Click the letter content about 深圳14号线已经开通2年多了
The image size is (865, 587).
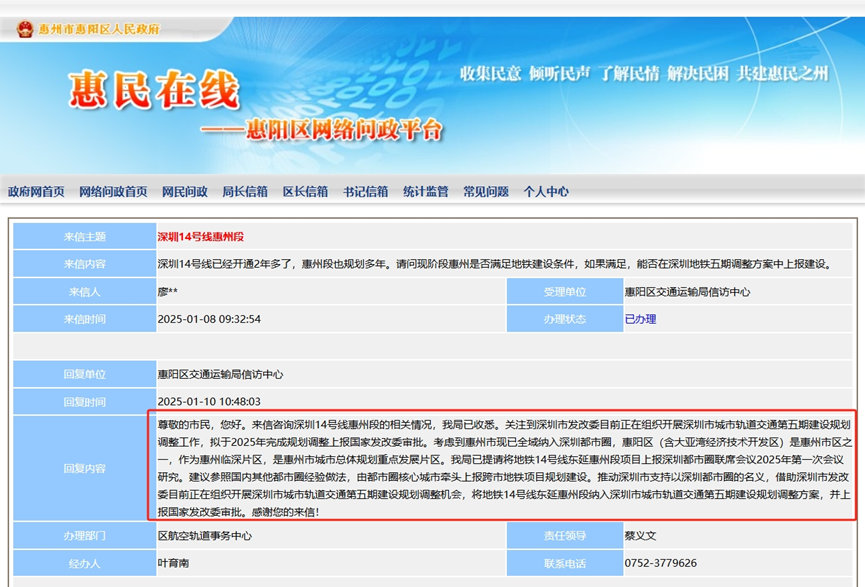[x=495, y=264]
